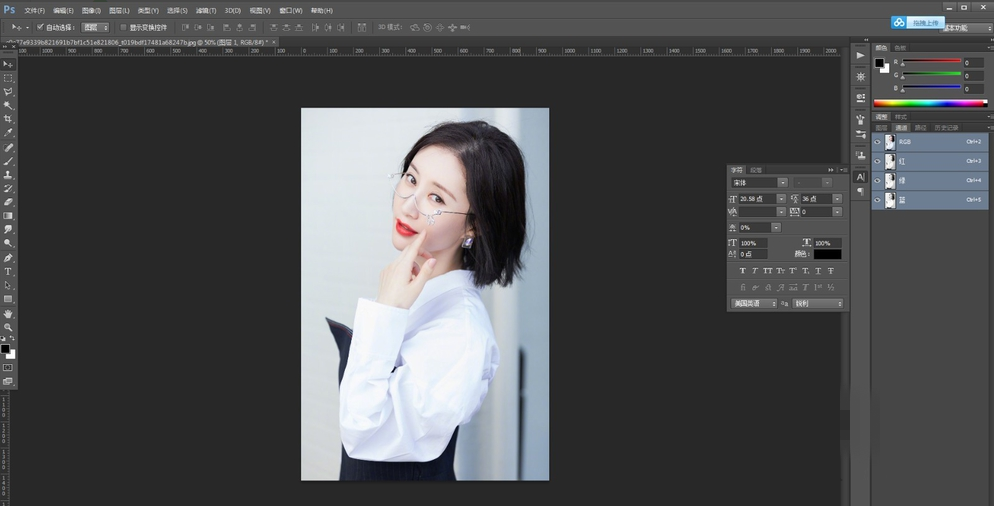Viewport: 994px width, 506px height.
Task: Open the Character panel dock icon
Action: [860, 177]
